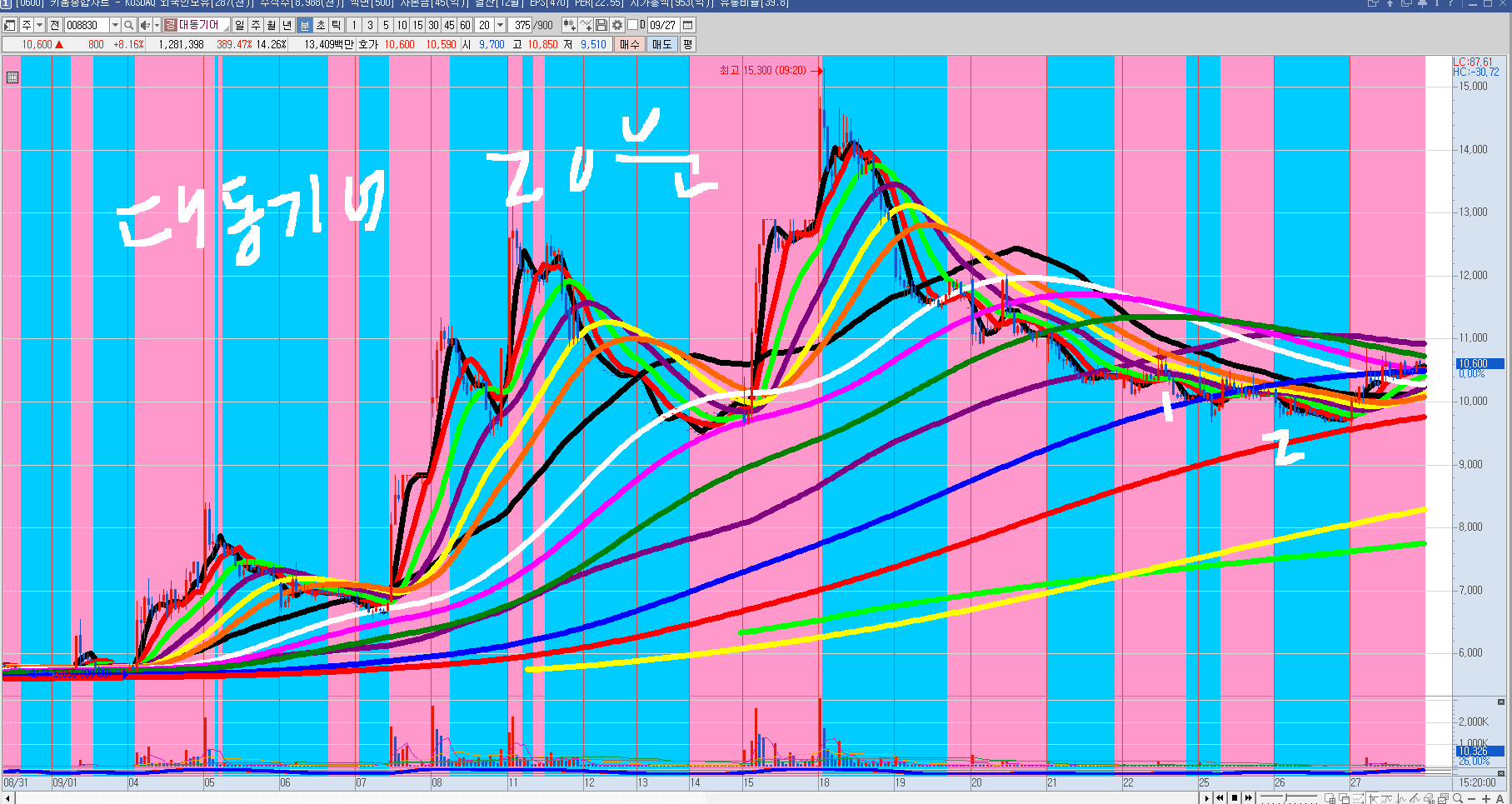Viewport: 1512px width, 804px height.
Task: Select the 분 (minute) chart period
Action: [304, 25]
